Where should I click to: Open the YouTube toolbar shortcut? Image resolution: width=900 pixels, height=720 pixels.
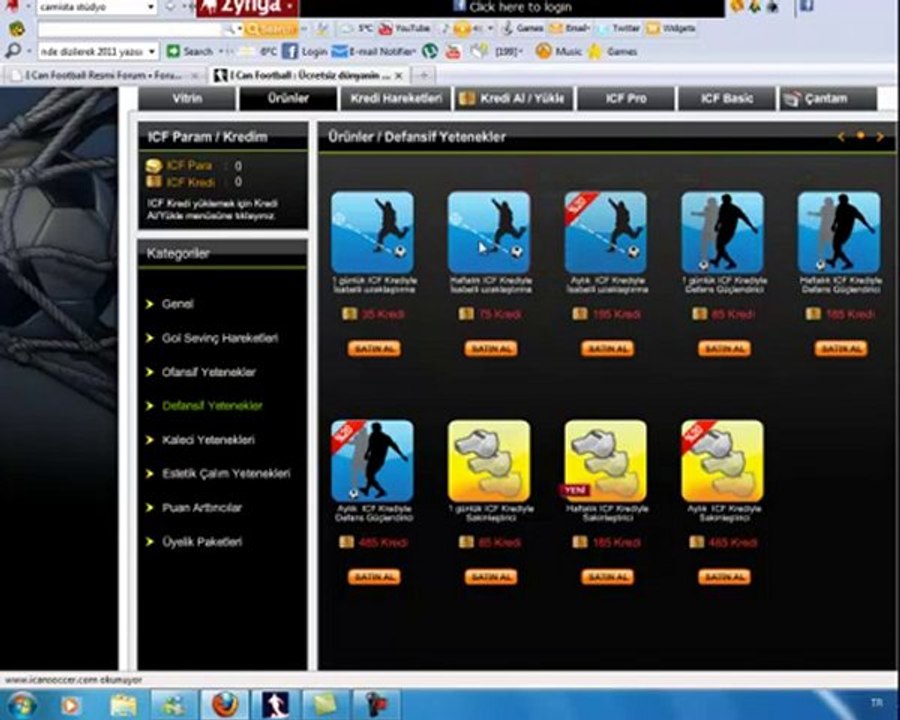404,28
